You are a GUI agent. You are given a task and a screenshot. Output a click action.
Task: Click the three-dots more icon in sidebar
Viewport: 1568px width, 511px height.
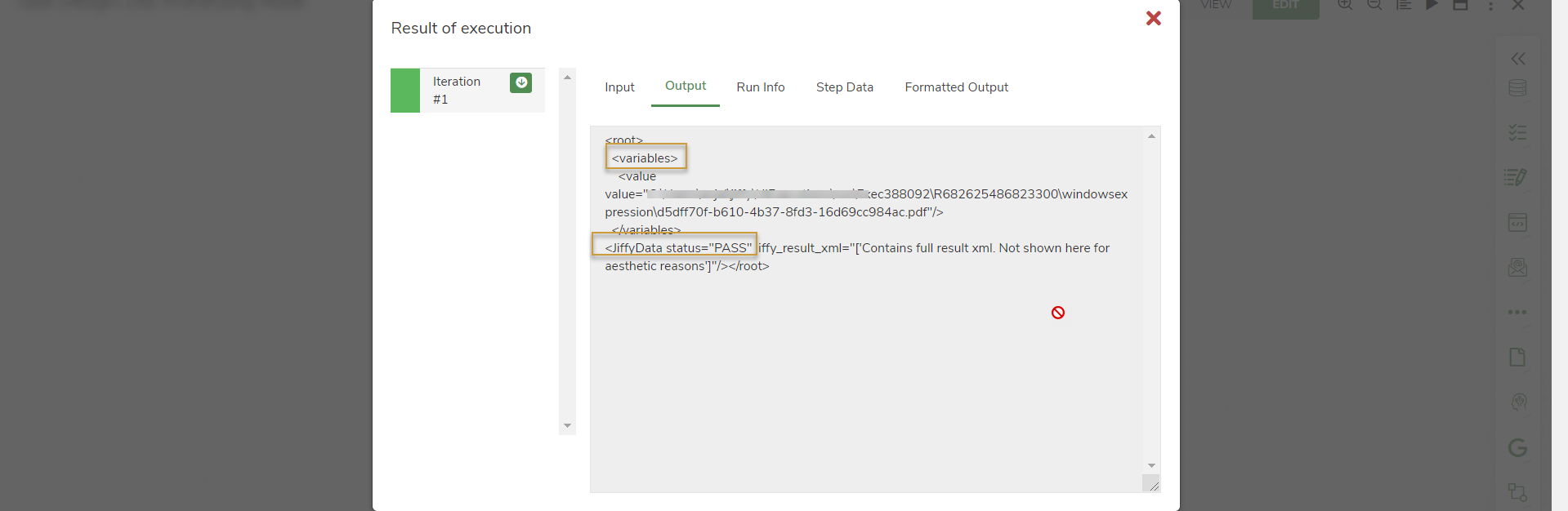(x=1517, y=312)
